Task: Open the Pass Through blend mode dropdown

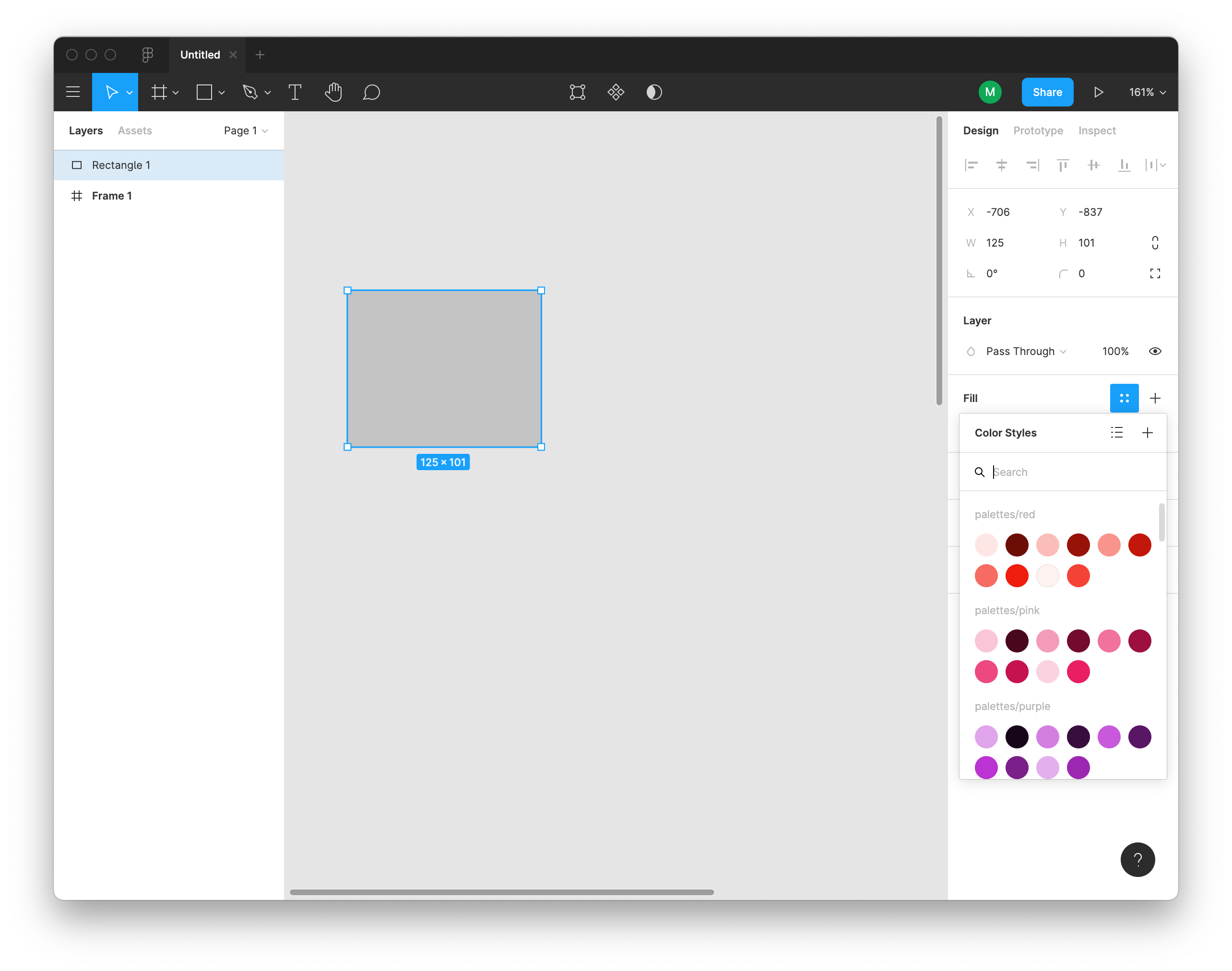Action: [x=1026, y=351]
